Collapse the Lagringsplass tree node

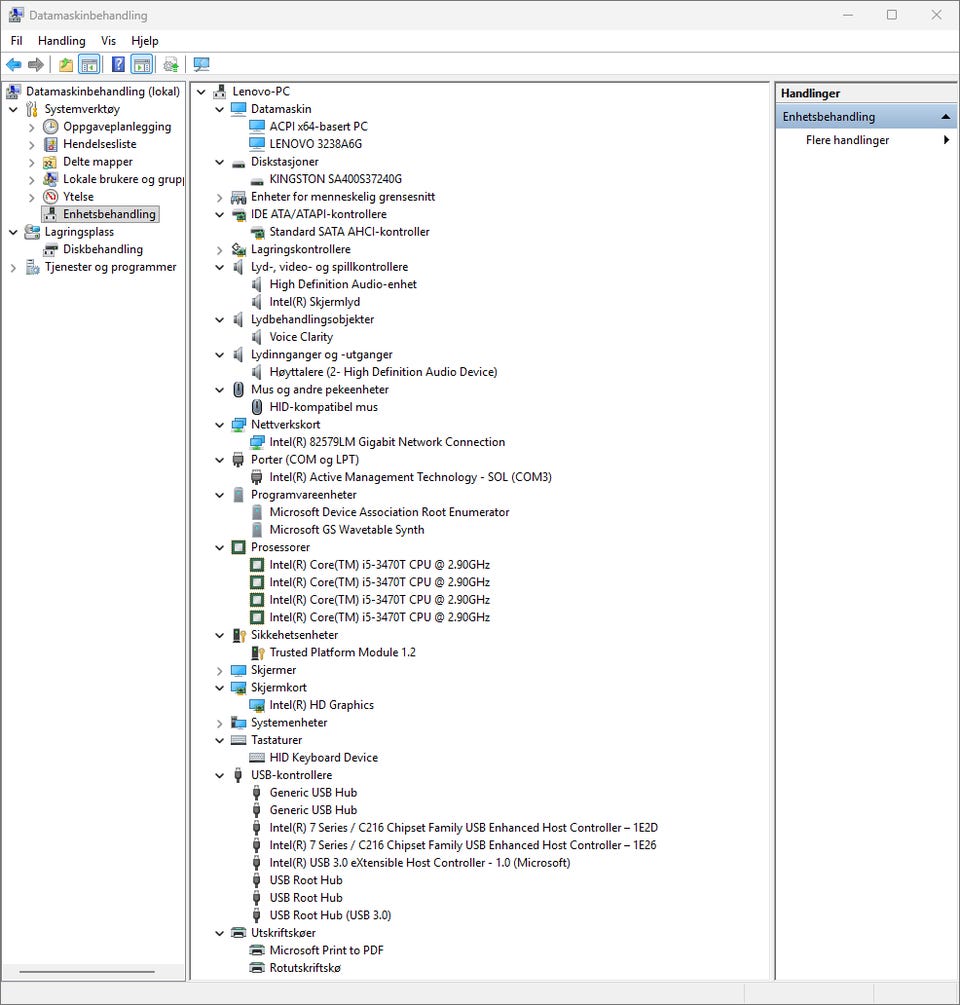click(x=13, y=232)
